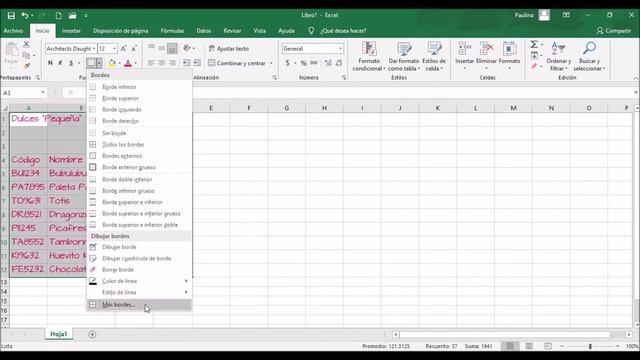This screenshot has height=360, width=640.
Task: Toggle Italic (K) formatting
Action: click(x=60, y=63)
